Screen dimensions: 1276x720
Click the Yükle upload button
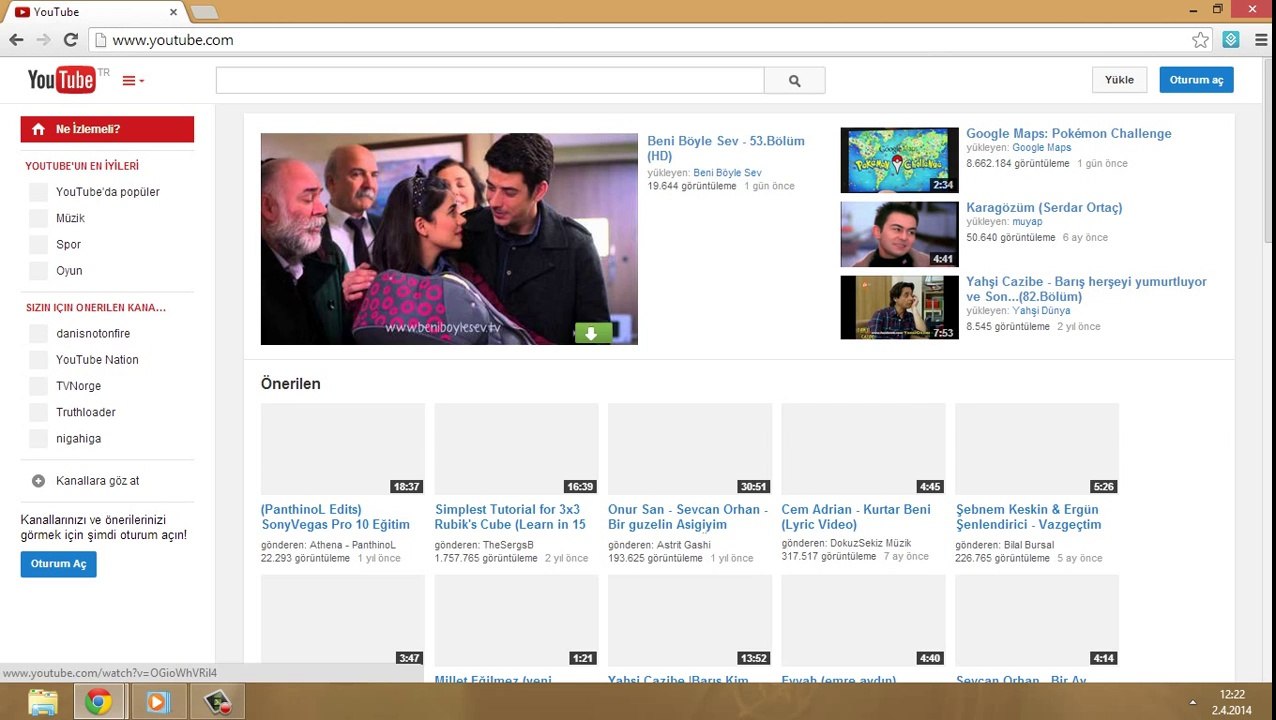pos(1119,80)
